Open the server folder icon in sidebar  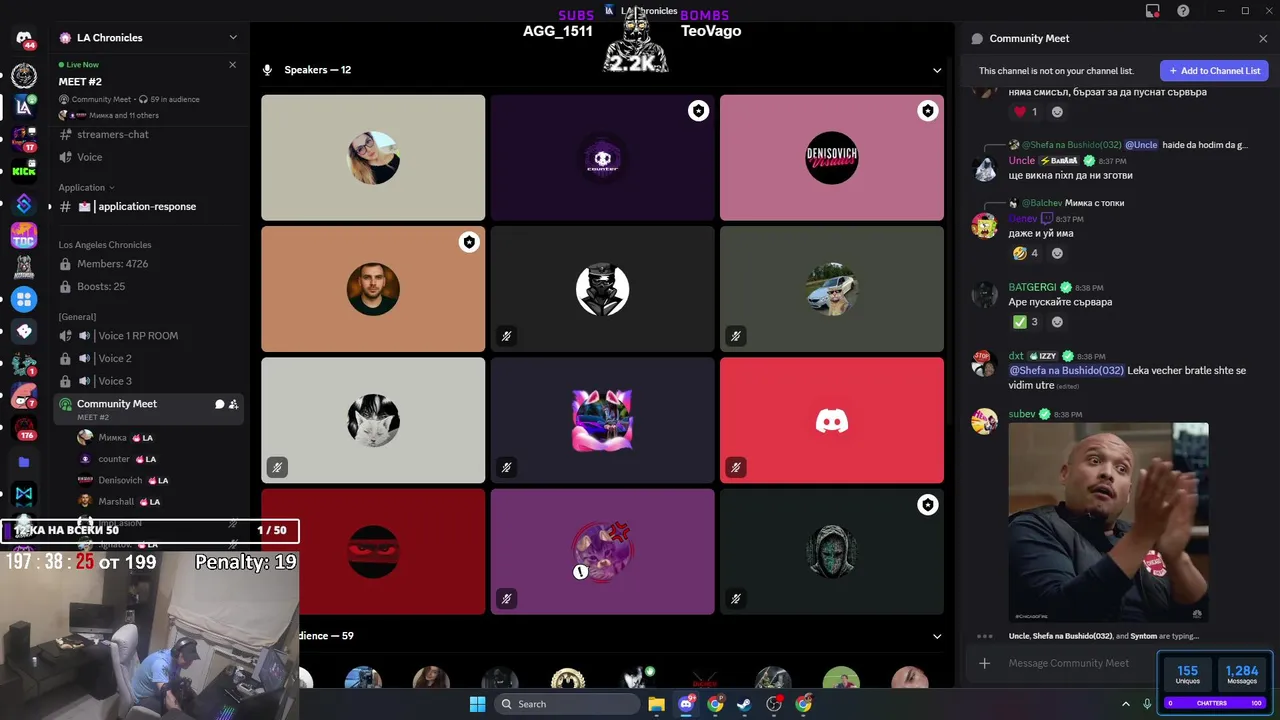coord(24,462)
